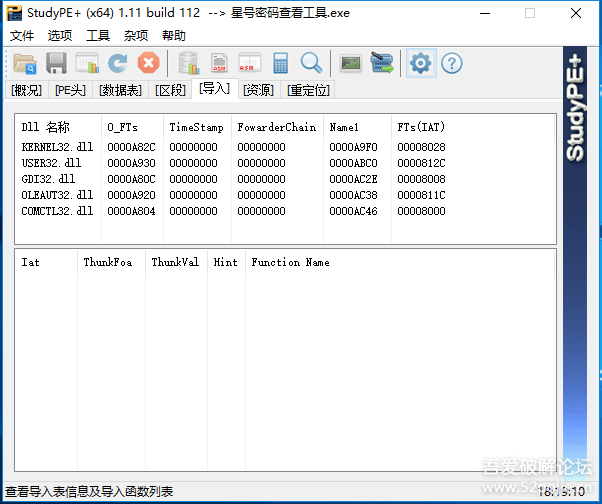Click the ThunkVal column header
This screenshot has height=504, width=602.
(175, 262)
